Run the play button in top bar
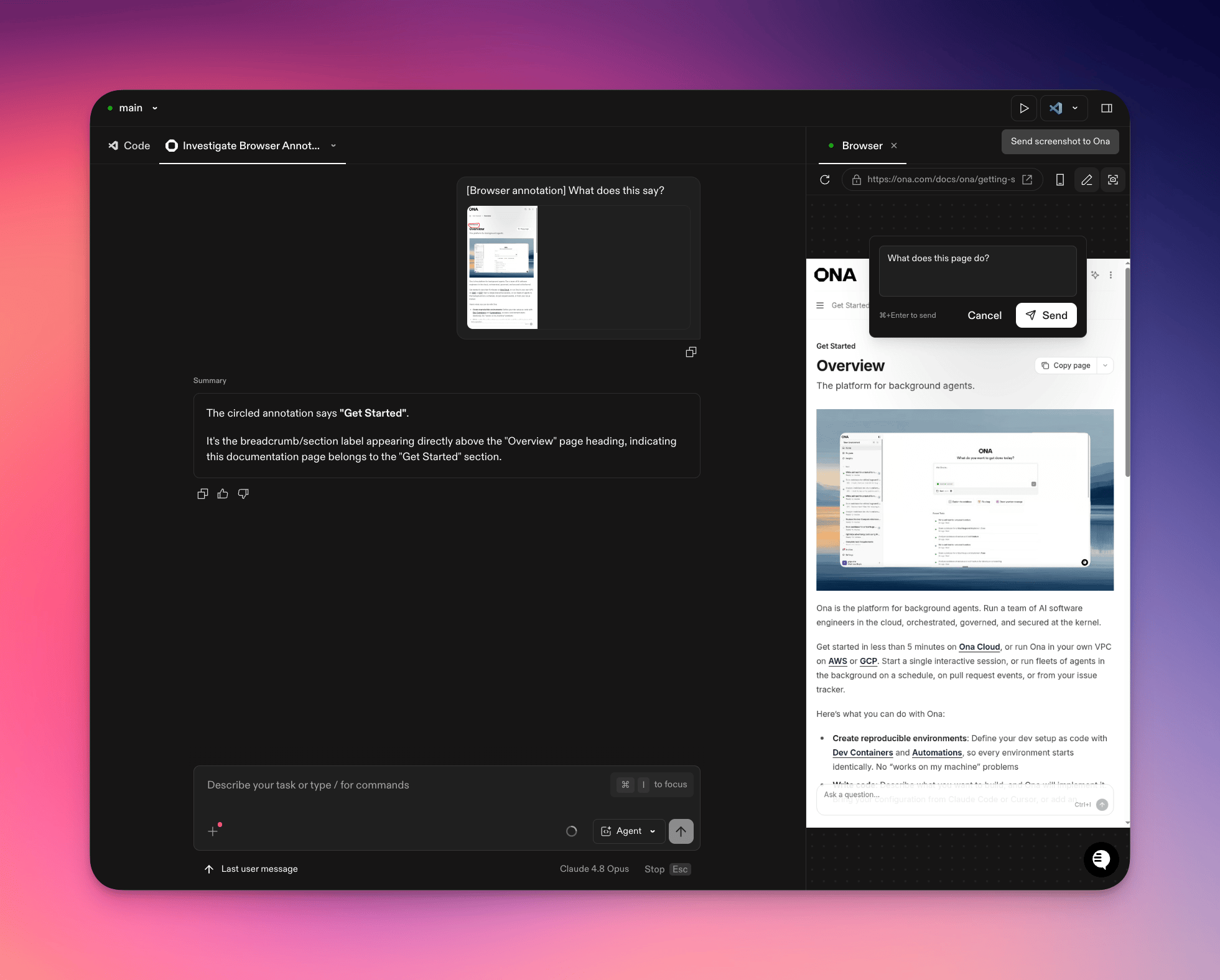 point(1023,108)
